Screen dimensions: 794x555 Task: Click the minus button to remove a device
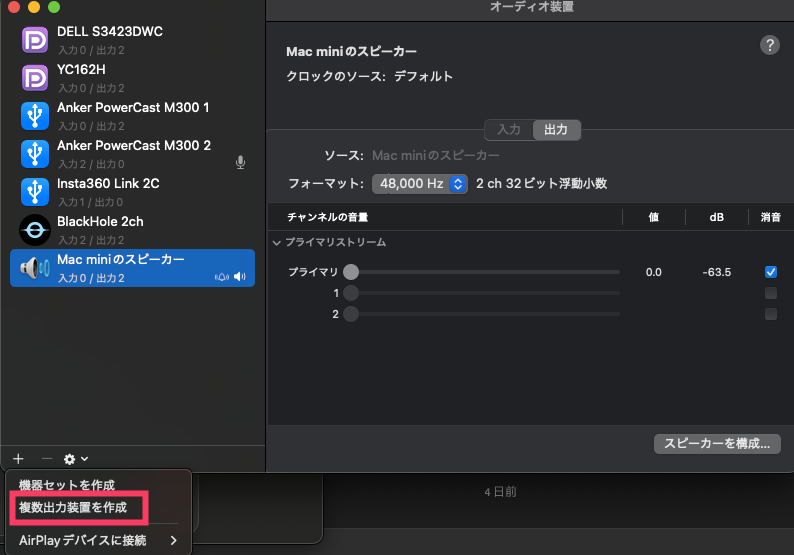(x=47, y=459)
